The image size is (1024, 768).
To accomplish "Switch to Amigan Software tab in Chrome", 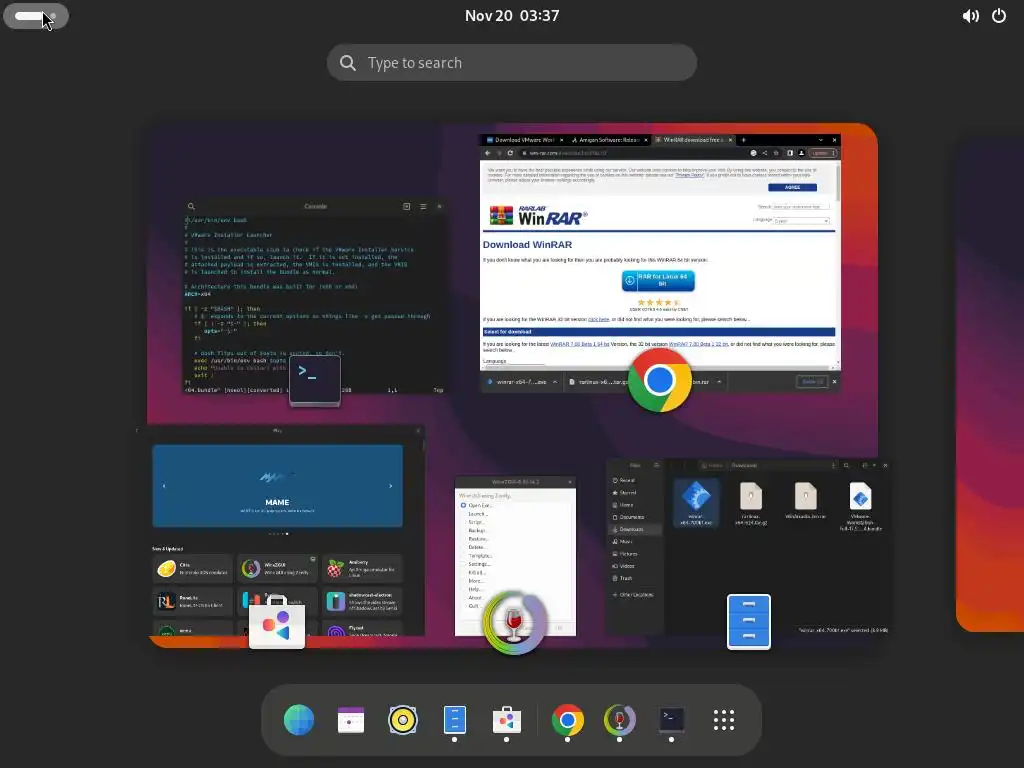I will [x=609, y=140].
